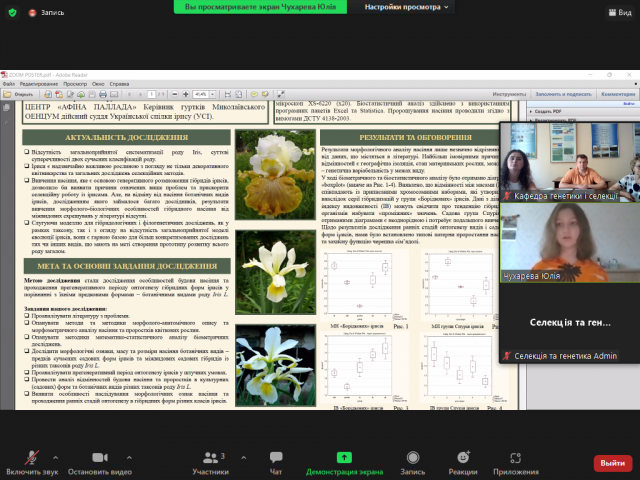Select Кафедра генетики і селекції video tile
The width and height of the screenshot is (640, 480).
570,162
